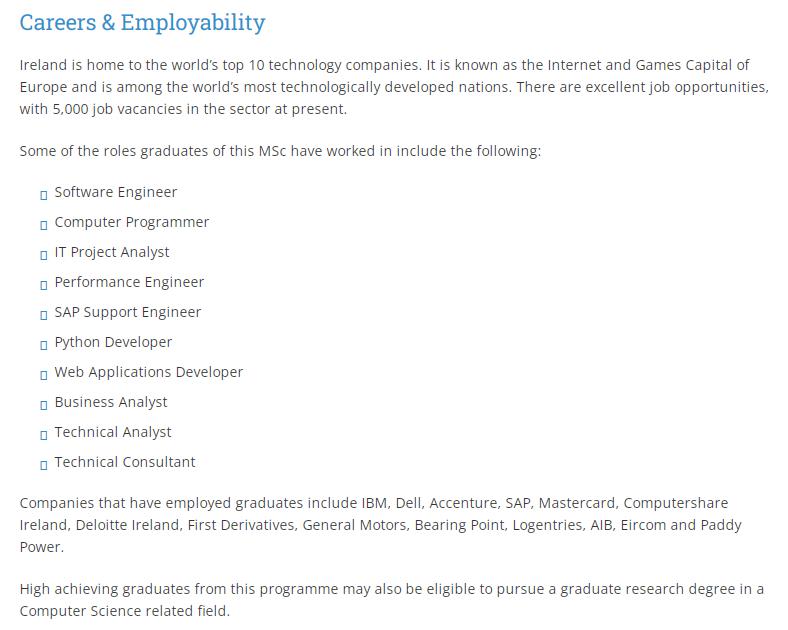Click the Web Applications Developer text
Viewport: 788px width, 630px height.
click(148, 372)
